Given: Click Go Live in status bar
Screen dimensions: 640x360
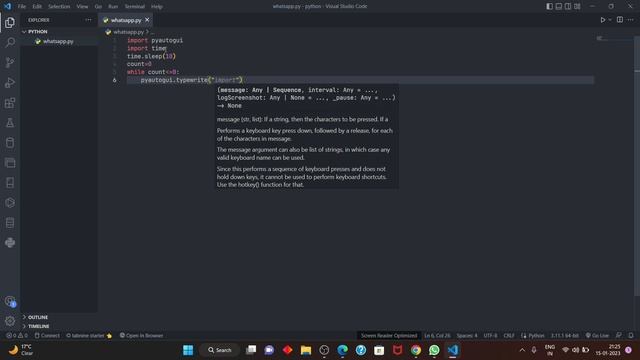Looking at the screenshot, I should click(x=597, y=336).
